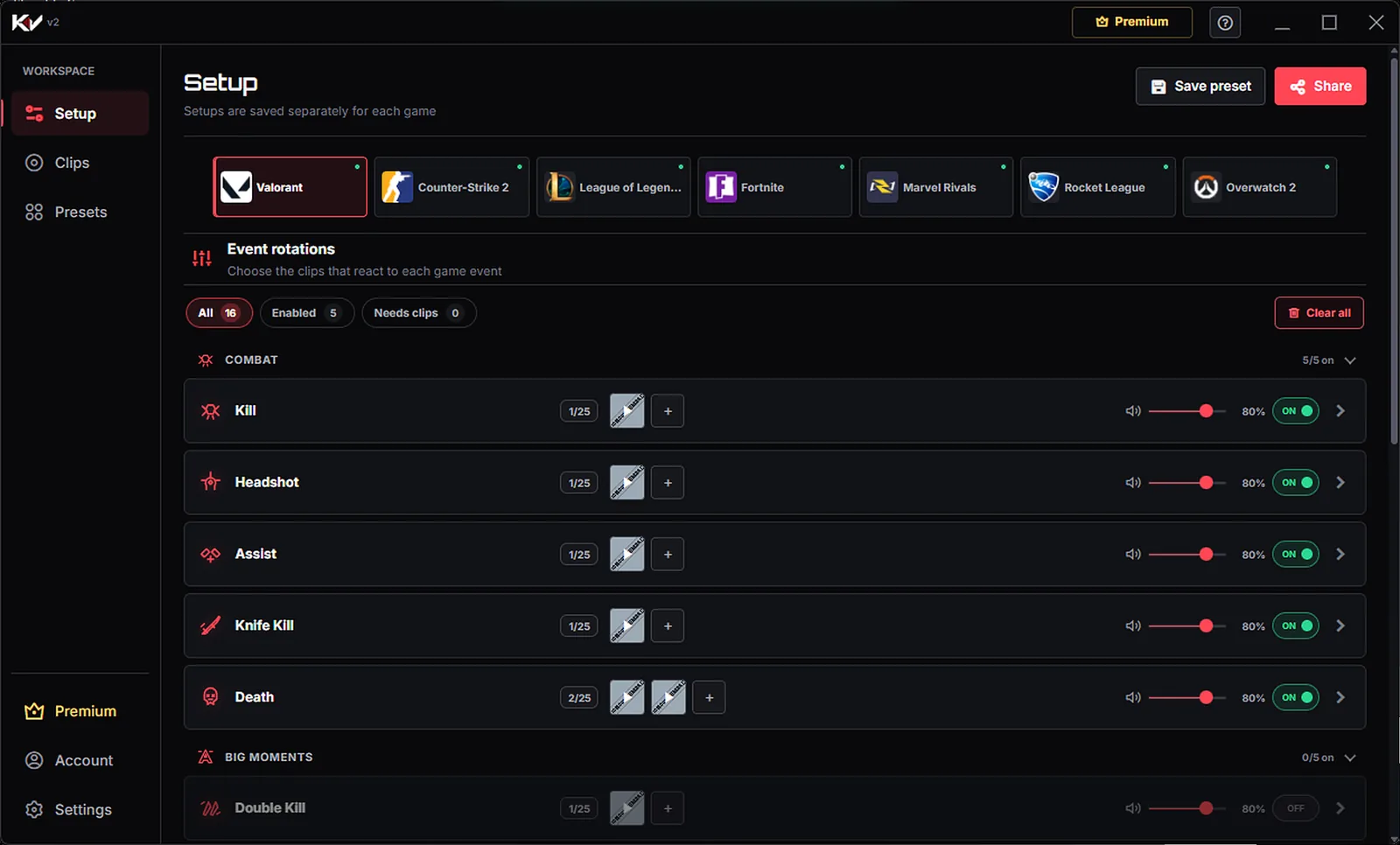Turn off the Kill event toggle
Viewport: 1400px width, 845px height.
(1296, 411)
